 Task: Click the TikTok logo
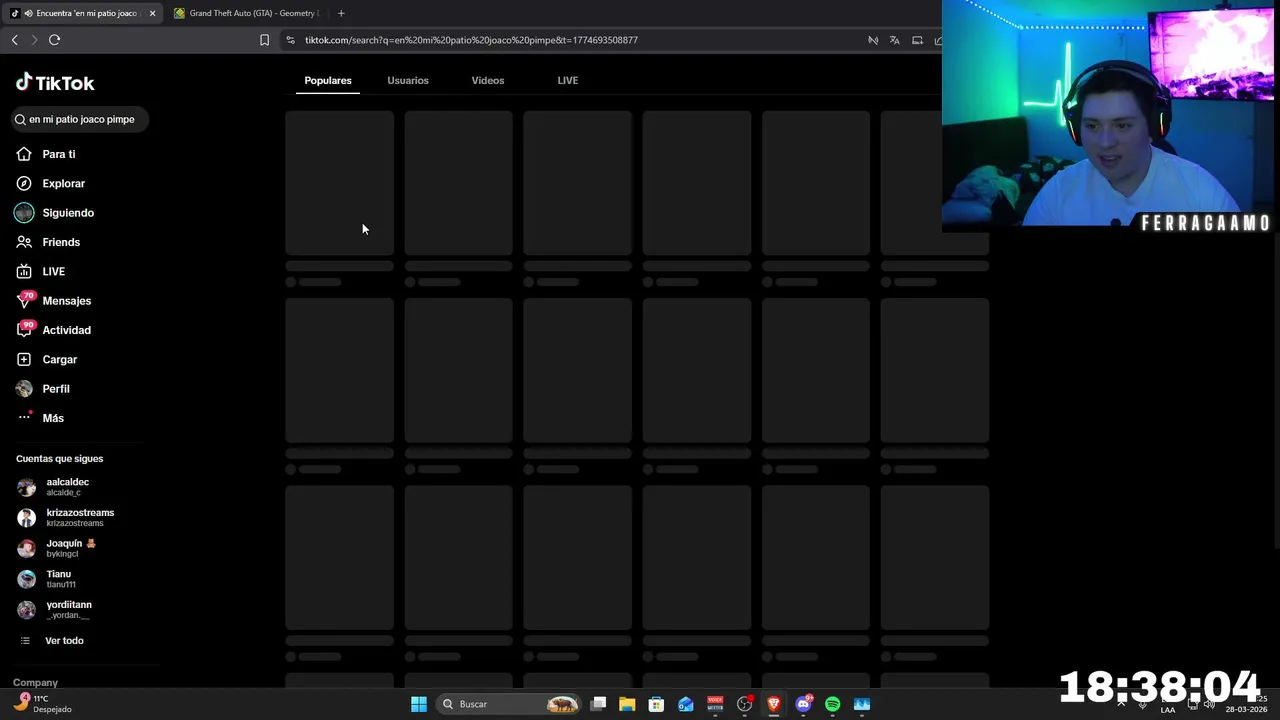tap(55, 83)
